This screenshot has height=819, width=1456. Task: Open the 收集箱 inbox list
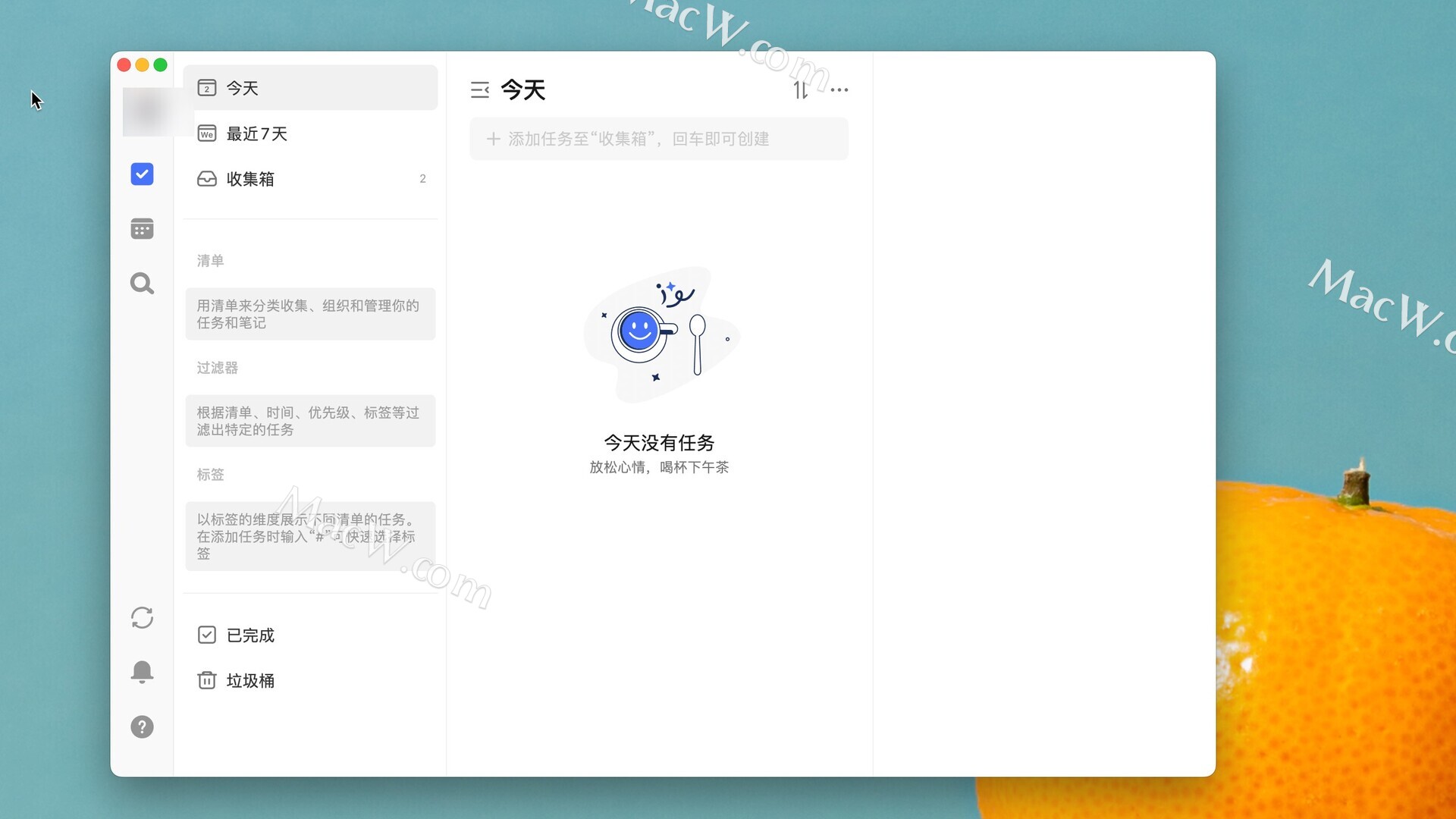[310, 179]
